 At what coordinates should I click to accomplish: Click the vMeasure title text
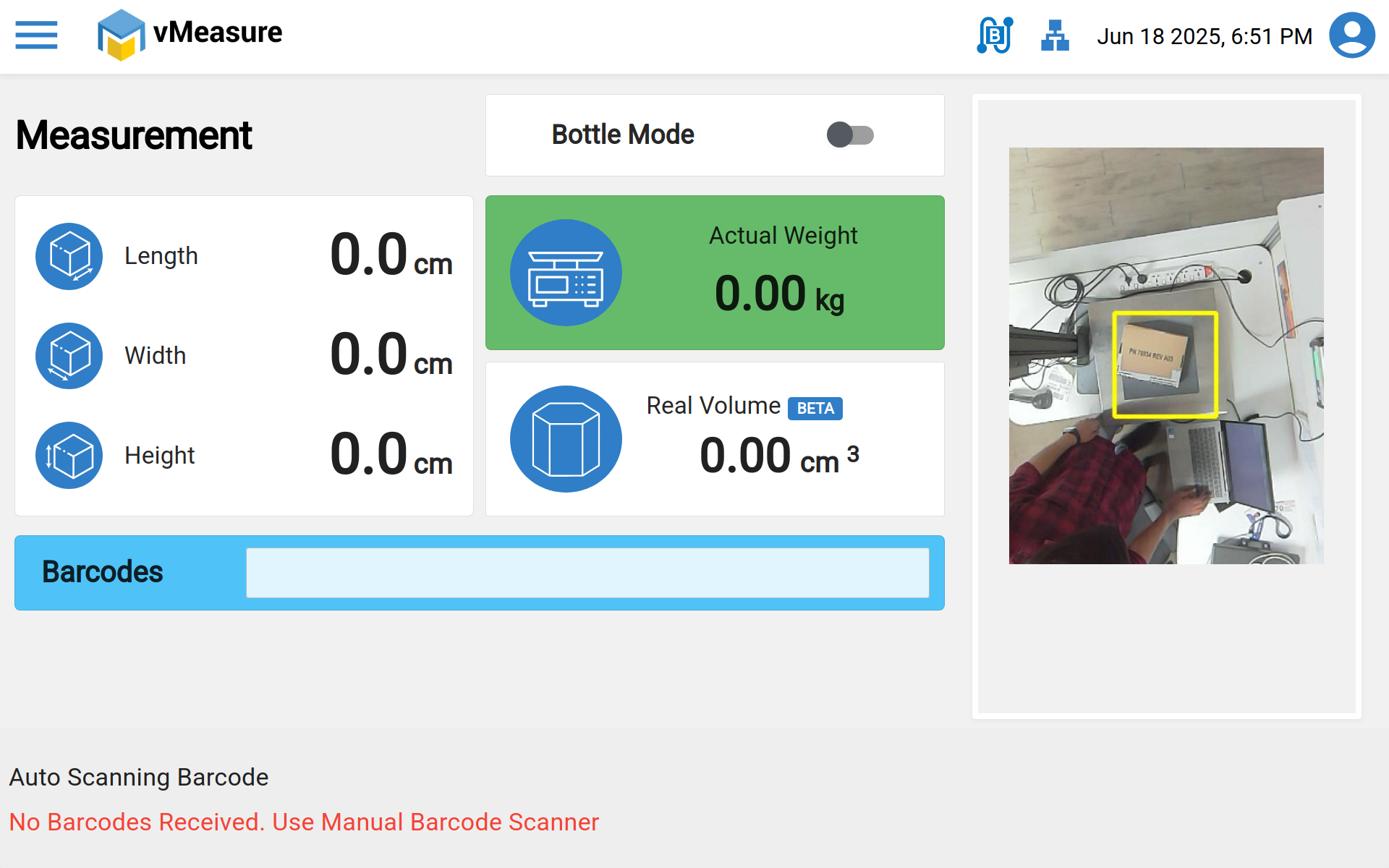pyautogui.click(x=218, y=33)
